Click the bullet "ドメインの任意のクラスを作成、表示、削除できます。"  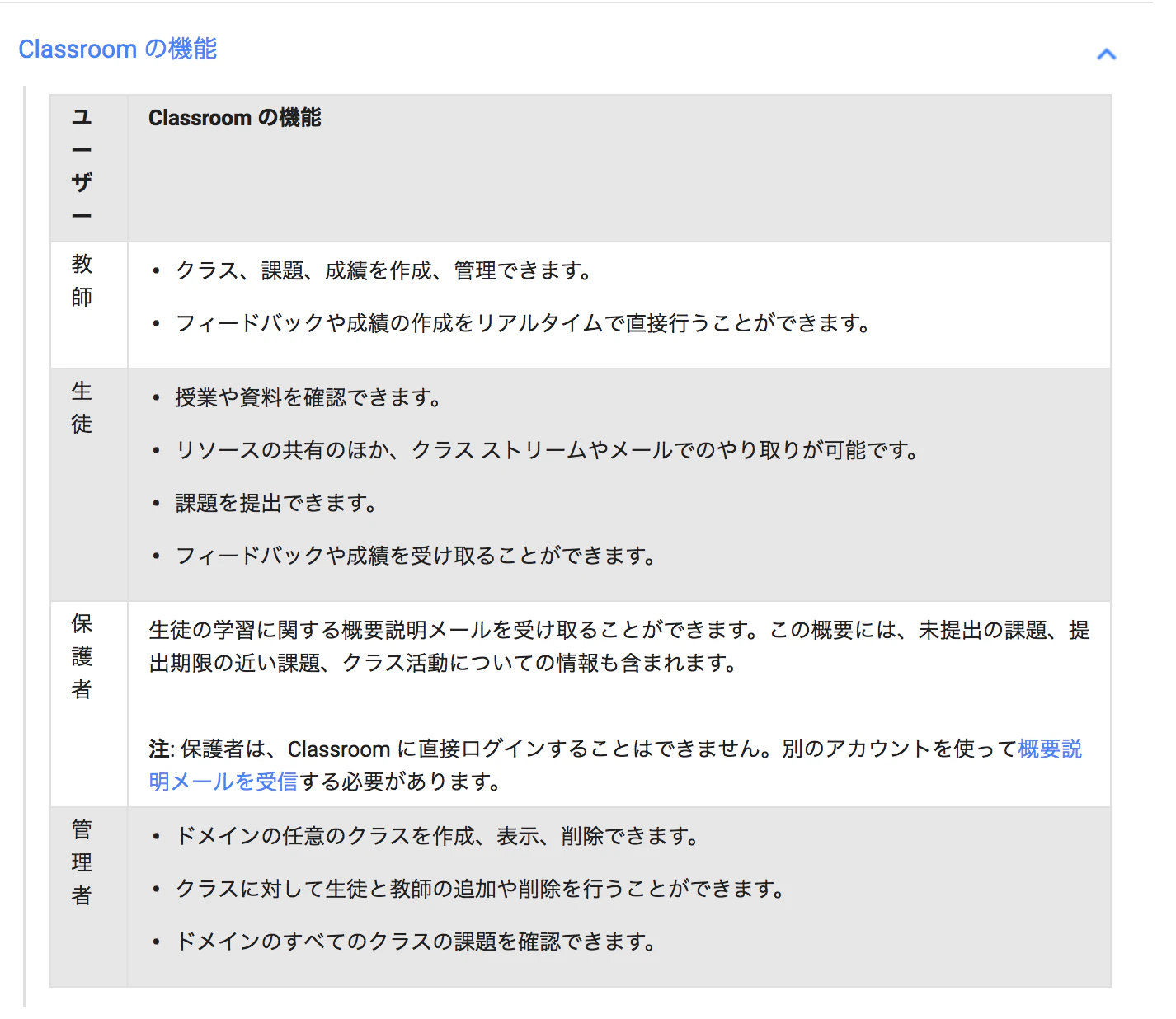(438, 836)
